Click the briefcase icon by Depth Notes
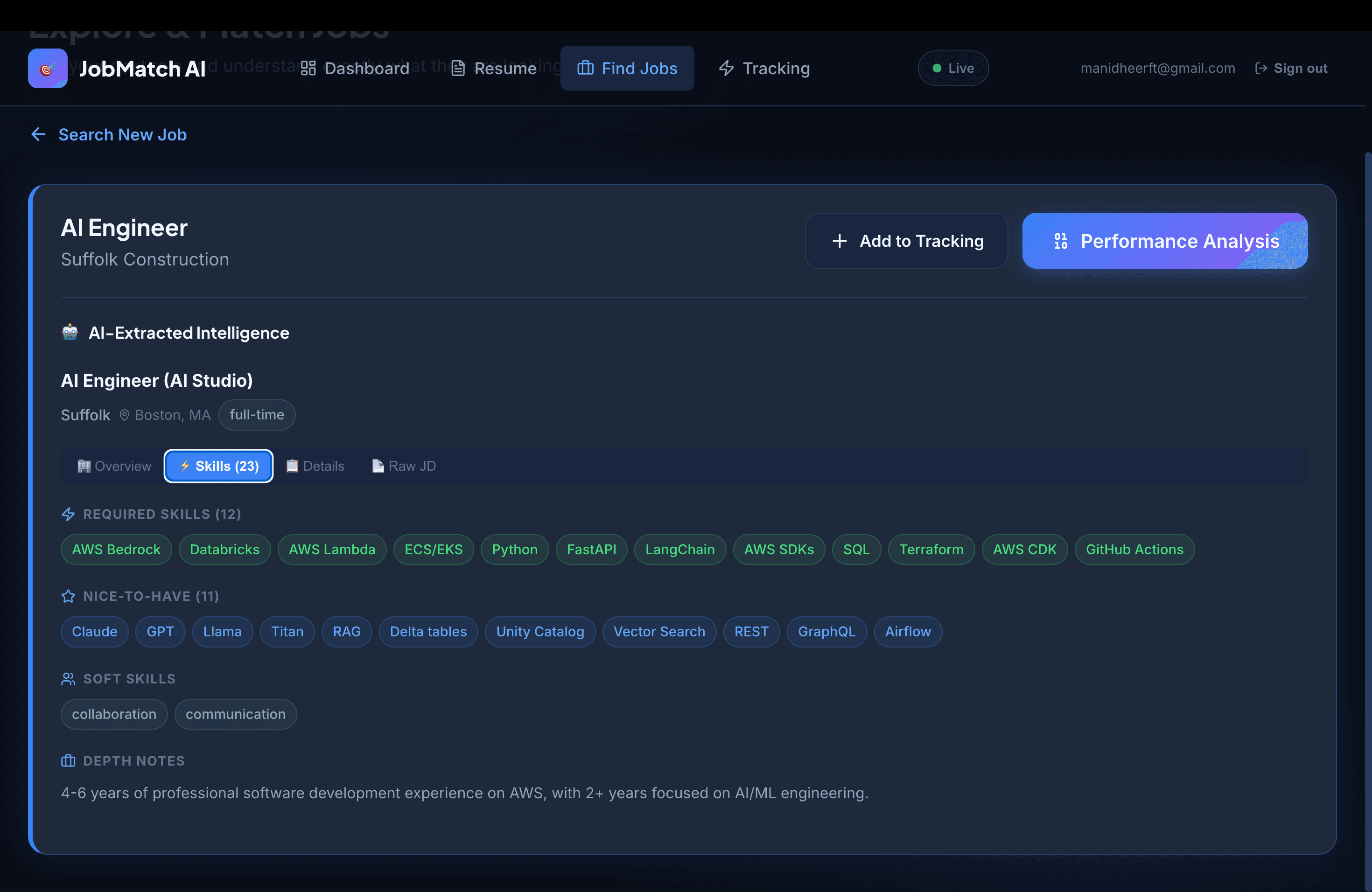This screenshot has height=892, width=1372. click(x=69, y=761)
